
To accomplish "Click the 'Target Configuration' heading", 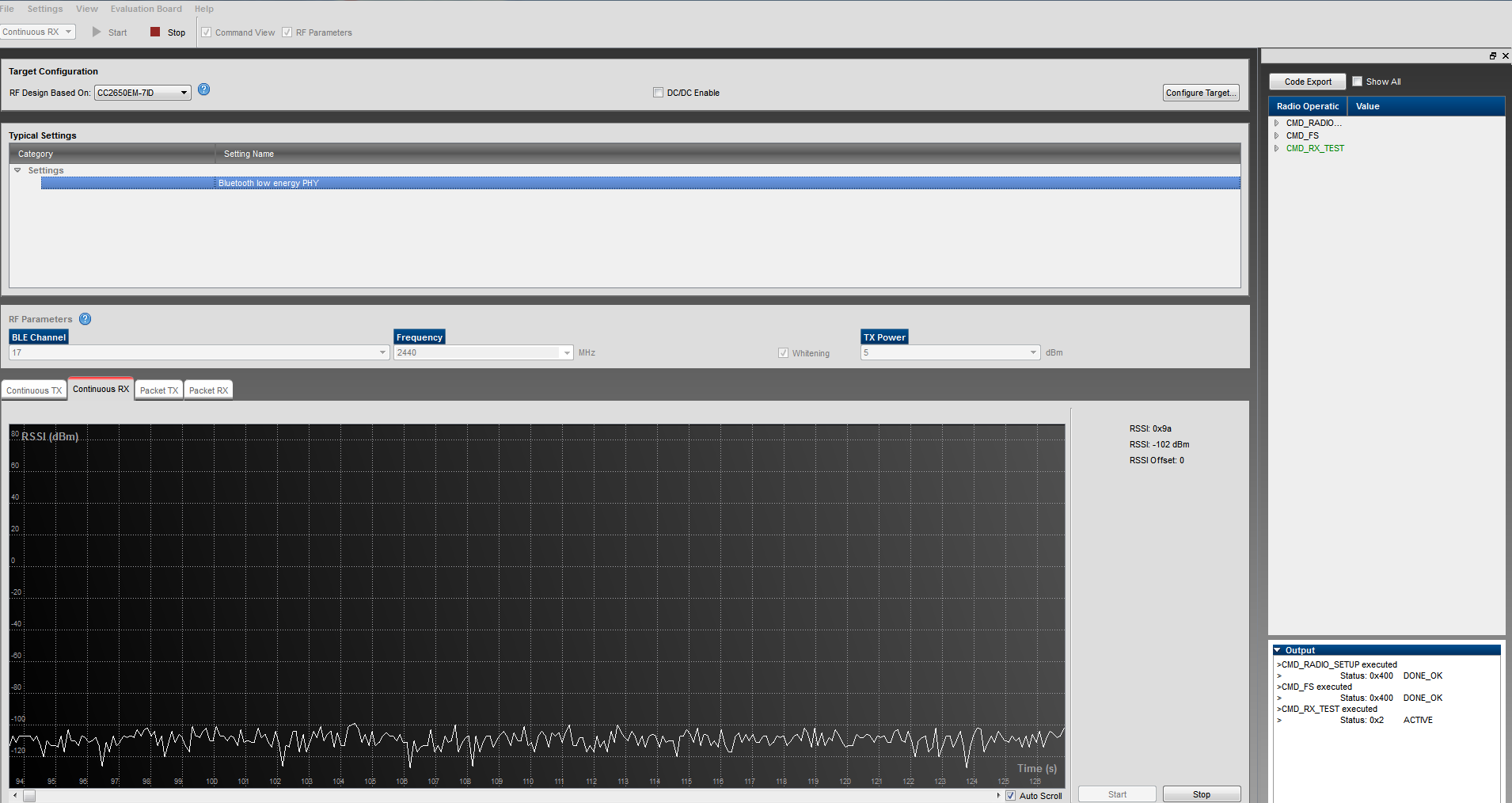I will (53, 71).
